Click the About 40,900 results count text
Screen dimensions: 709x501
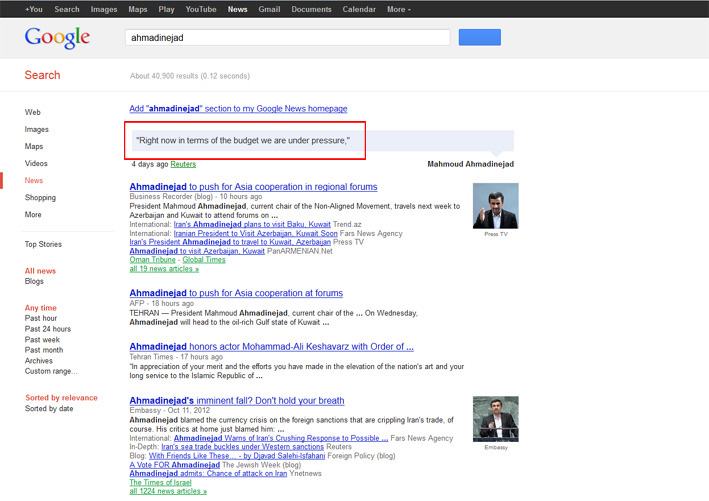(x=189, y=76)
